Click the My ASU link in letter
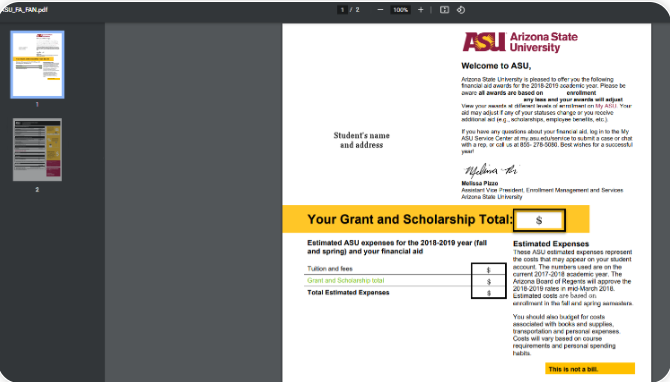 (606, 106)
